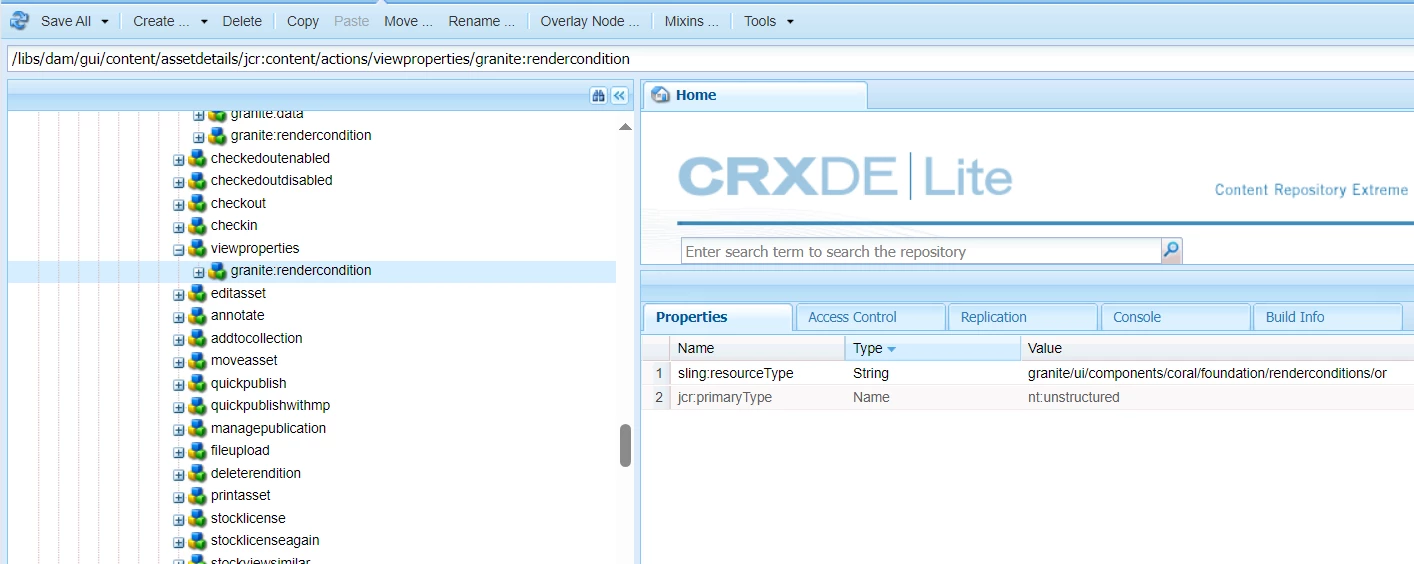
Task: Click the tree panel vertical scrollbar thumb
Action: coord(625,445)
